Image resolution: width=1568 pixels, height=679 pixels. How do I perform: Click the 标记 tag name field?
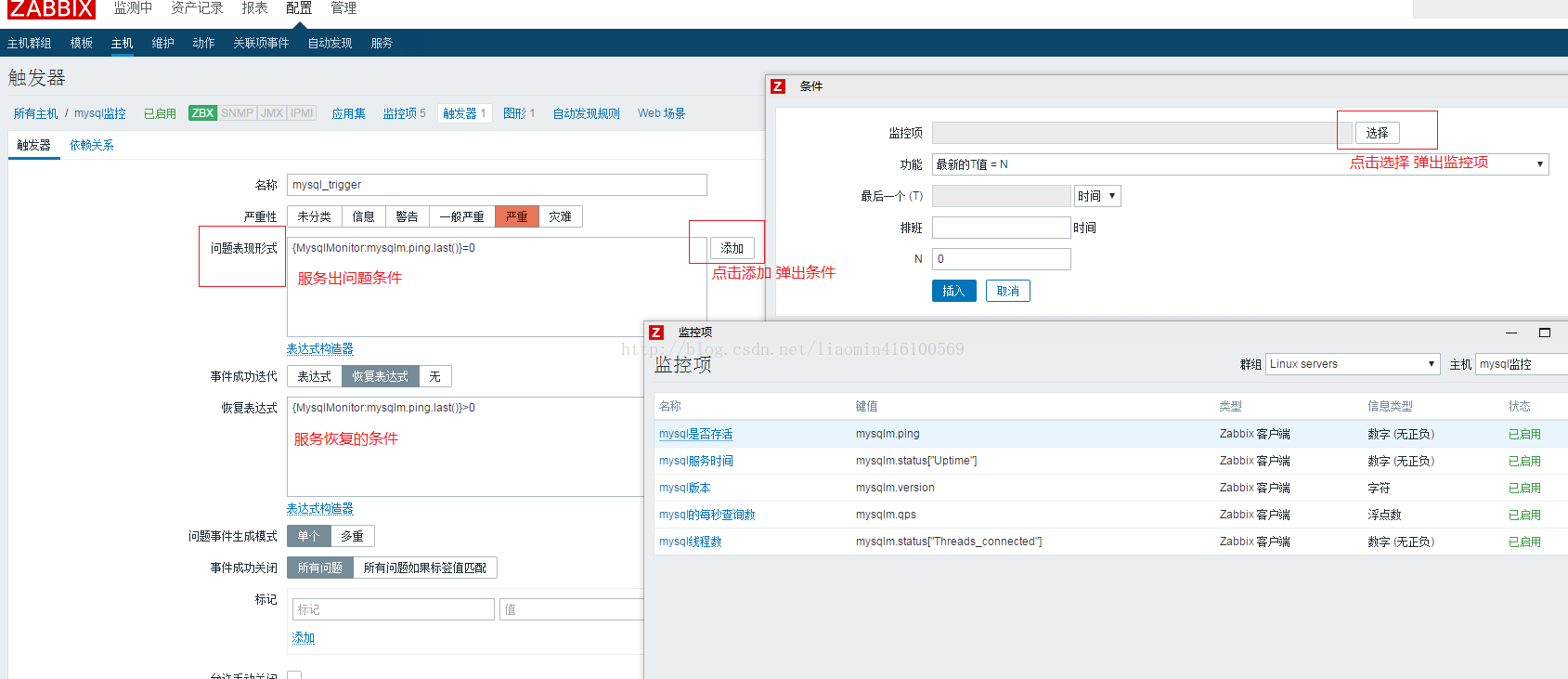point(394,609)
